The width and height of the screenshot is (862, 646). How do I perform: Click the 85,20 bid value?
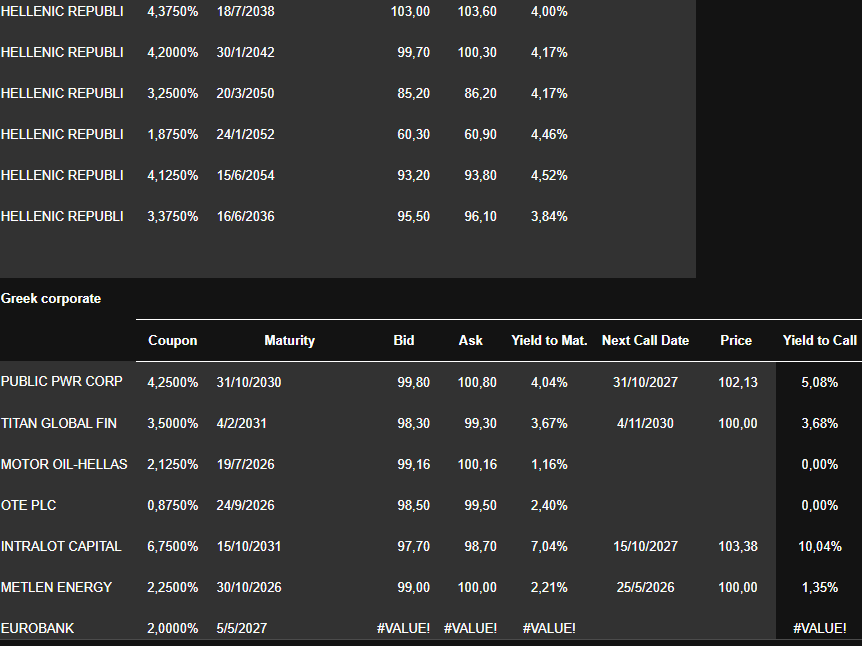[x=413, y=93]
